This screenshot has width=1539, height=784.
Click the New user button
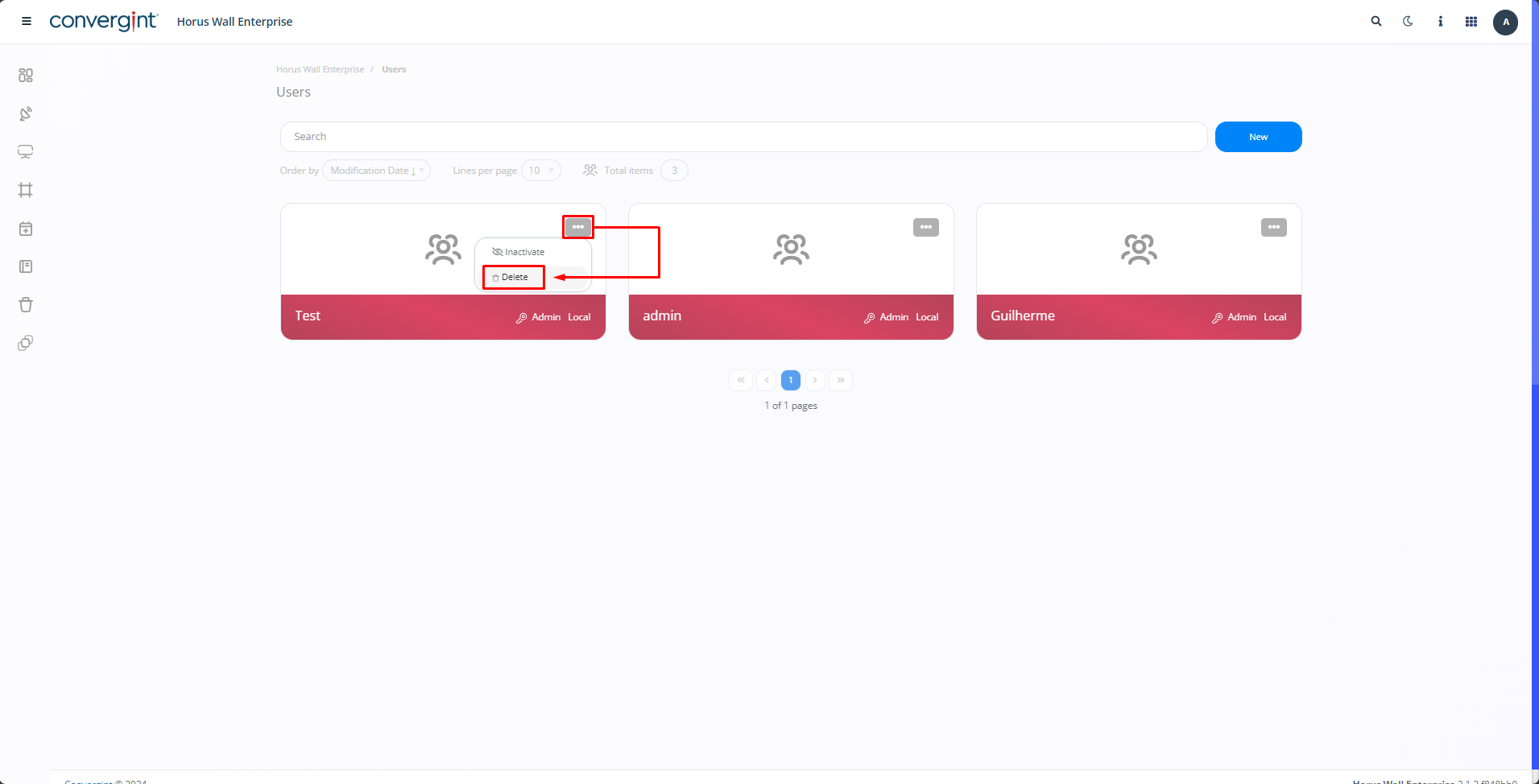click(1258, 137)
